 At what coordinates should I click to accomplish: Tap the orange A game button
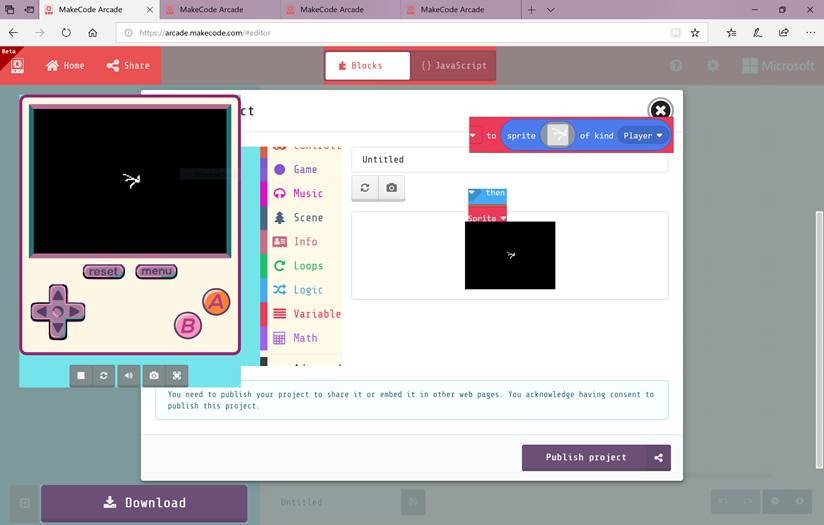point(216,302)
